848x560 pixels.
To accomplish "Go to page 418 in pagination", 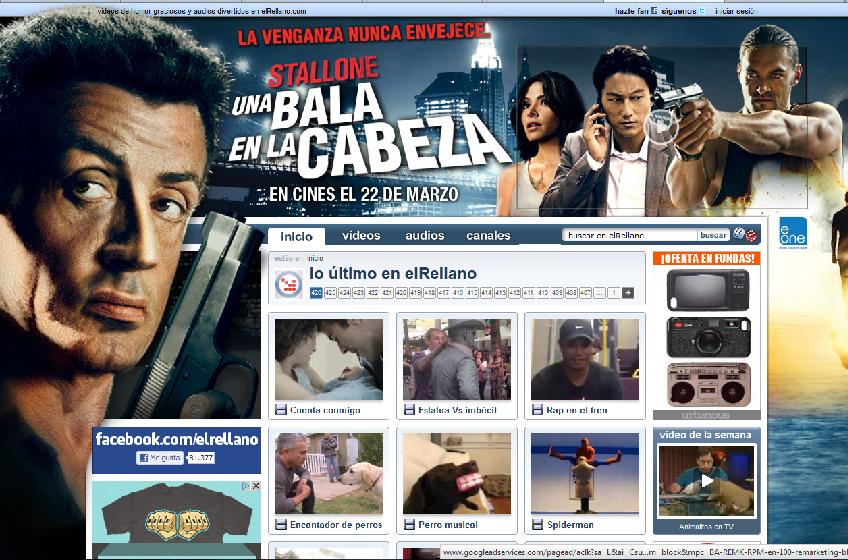I will (x=429, y=293).
